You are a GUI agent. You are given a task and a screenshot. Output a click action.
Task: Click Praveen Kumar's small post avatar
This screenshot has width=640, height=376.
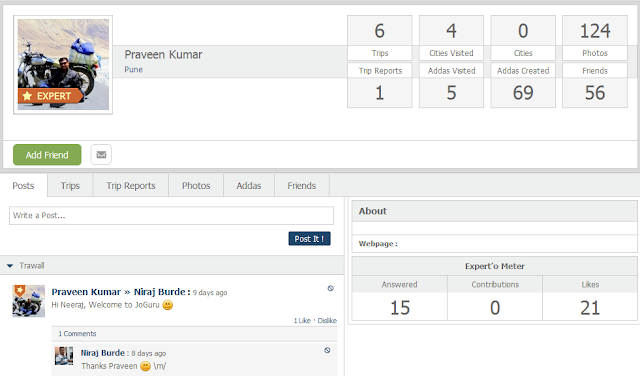point(28,301)
